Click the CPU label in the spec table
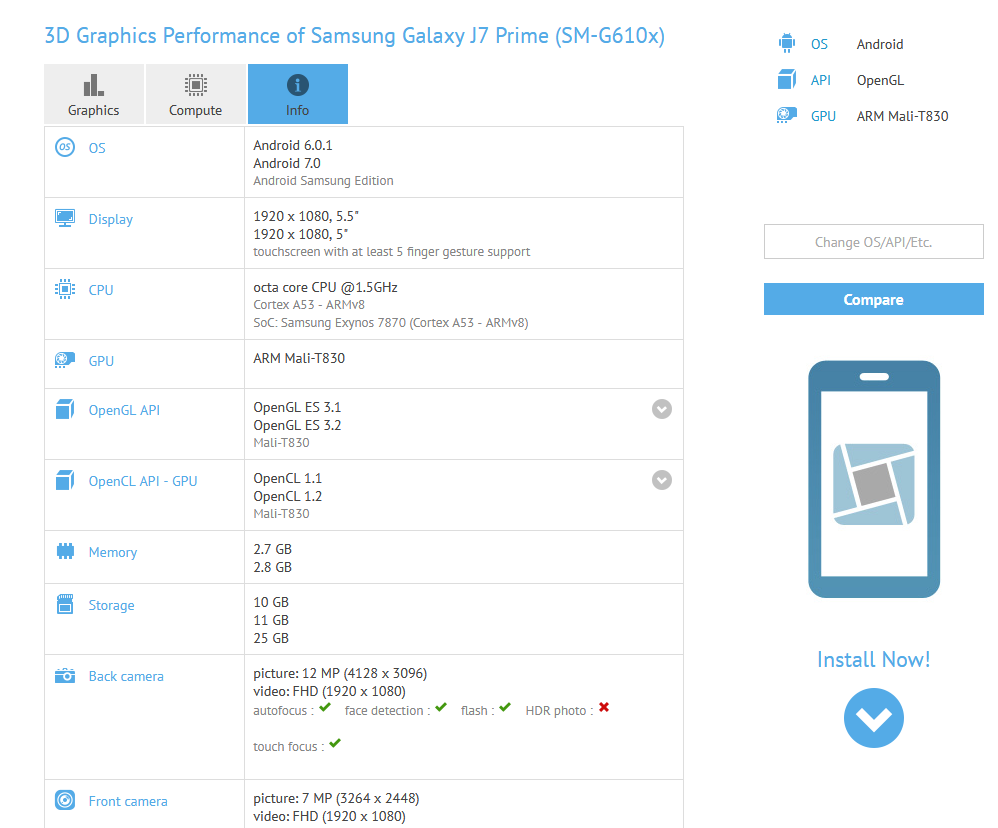998x828 pixels. (x=101, y=290)
